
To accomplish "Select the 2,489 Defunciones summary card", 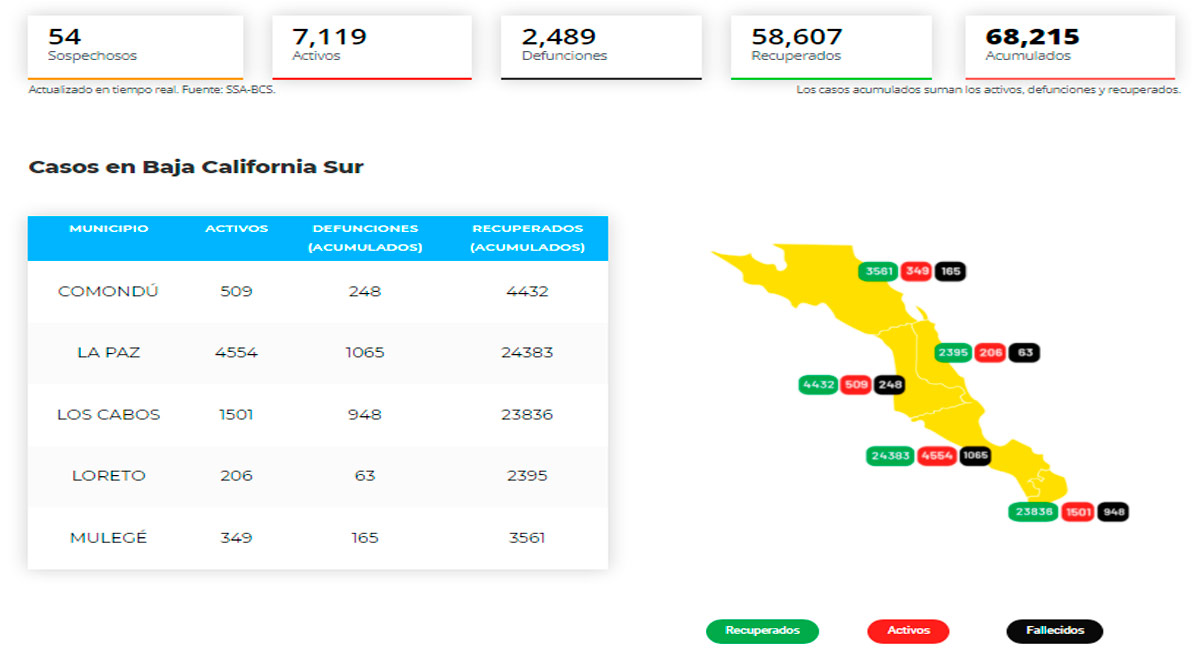I will coord(601,47).
